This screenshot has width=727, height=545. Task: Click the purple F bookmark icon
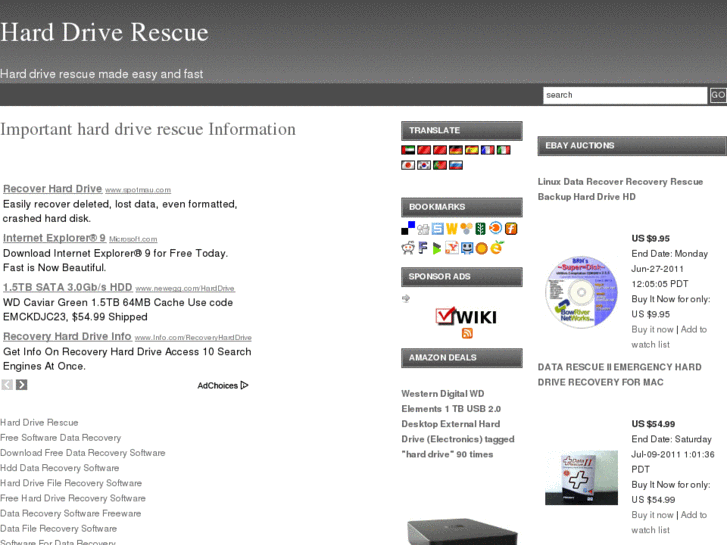[423, 248]
